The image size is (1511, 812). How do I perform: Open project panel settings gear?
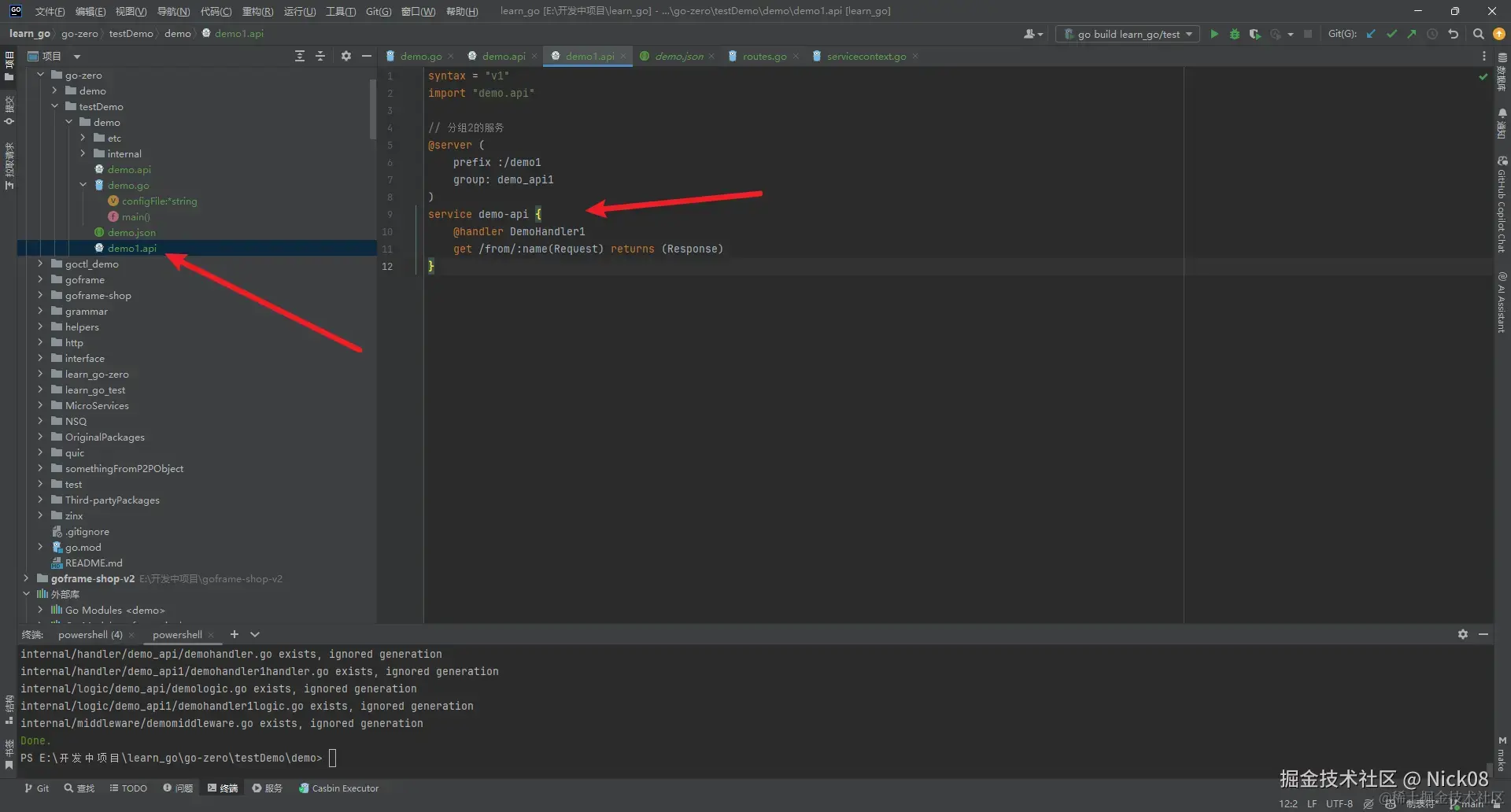coord(345,56)
